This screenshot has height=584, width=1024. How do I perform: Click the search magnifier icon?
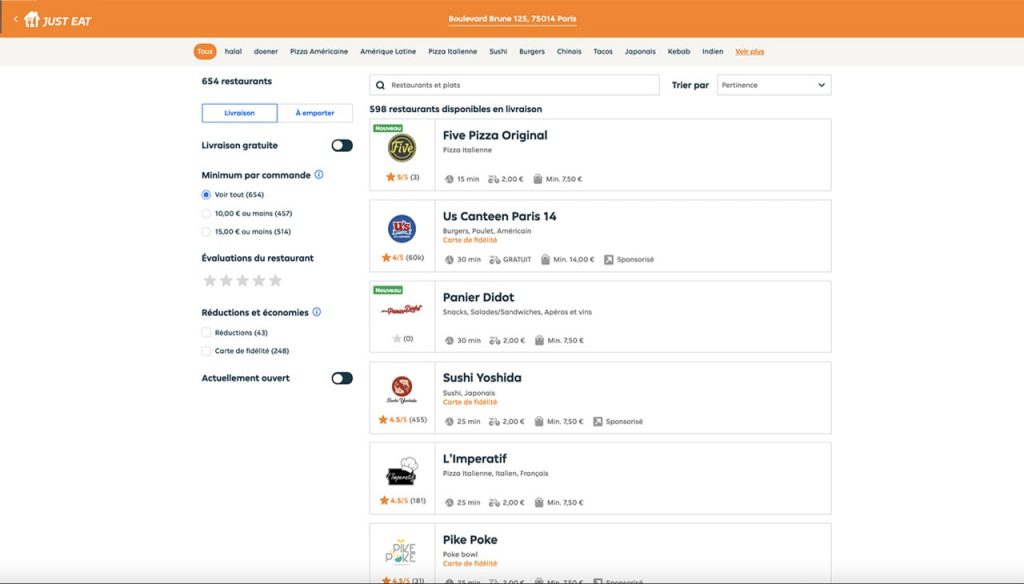(380, 85)
